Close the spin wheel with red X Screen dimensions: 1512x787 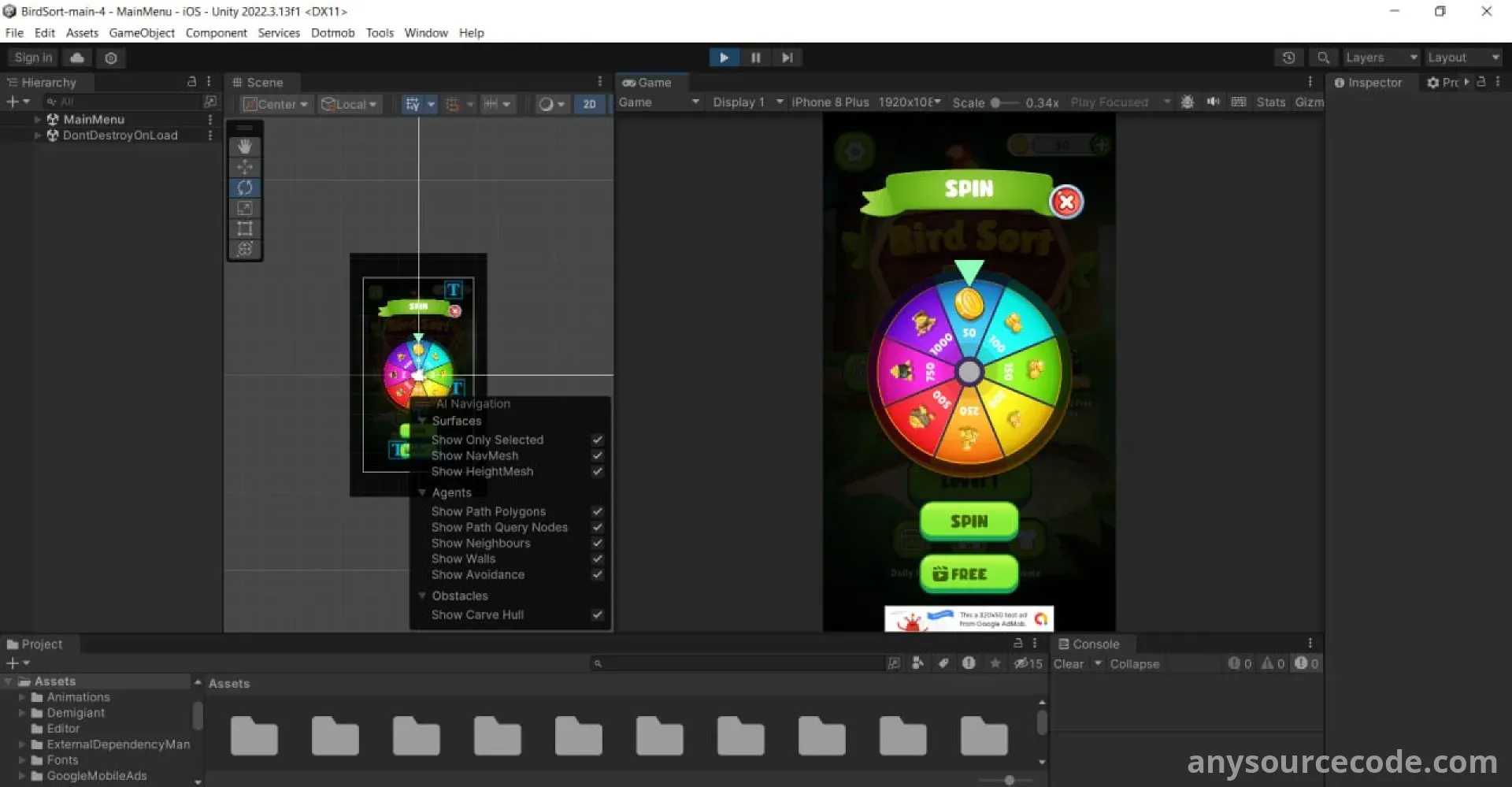[x=1066, y=202]
